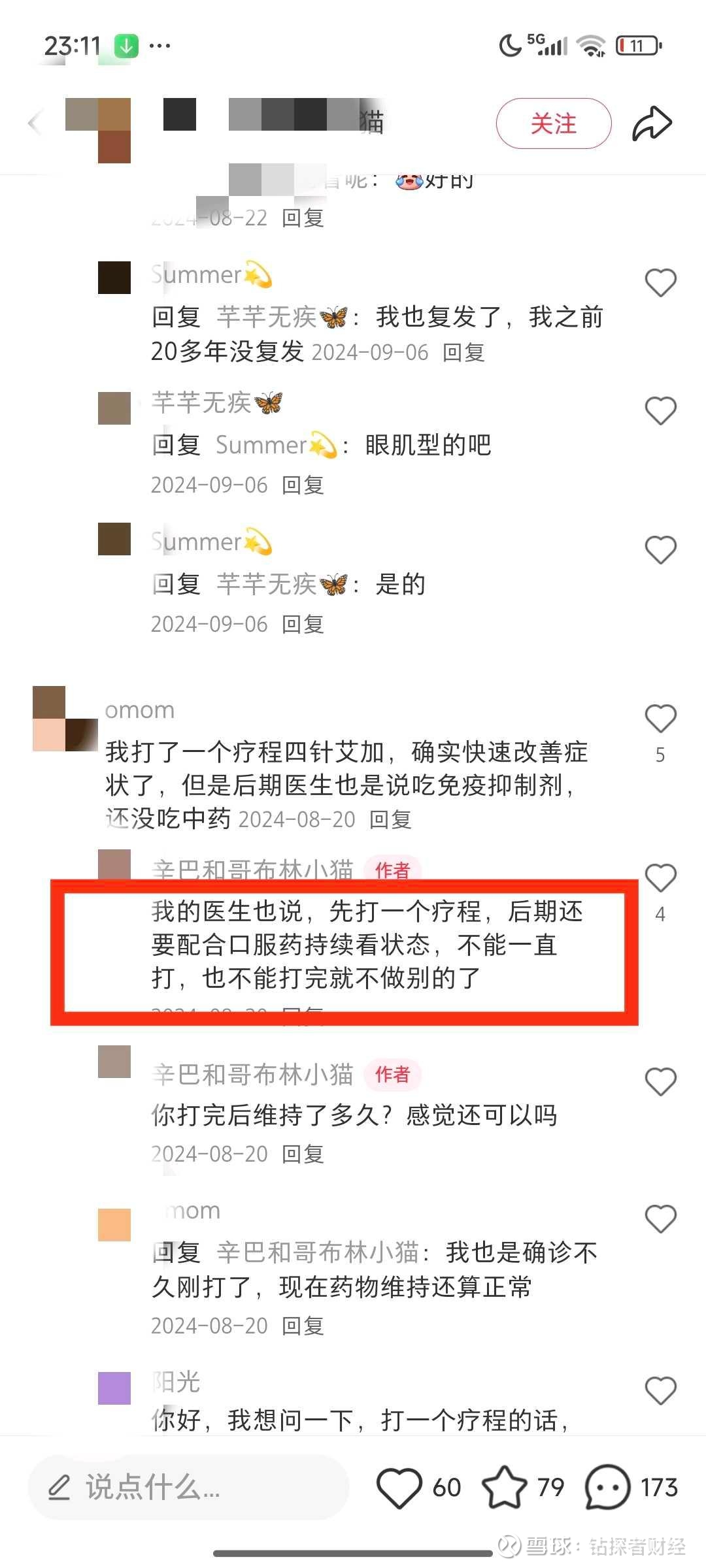706x1568 pixels.
Task: Tap 回复 beside Summer's 2024-09-06 20多年 comment
Action: point(463,353)
